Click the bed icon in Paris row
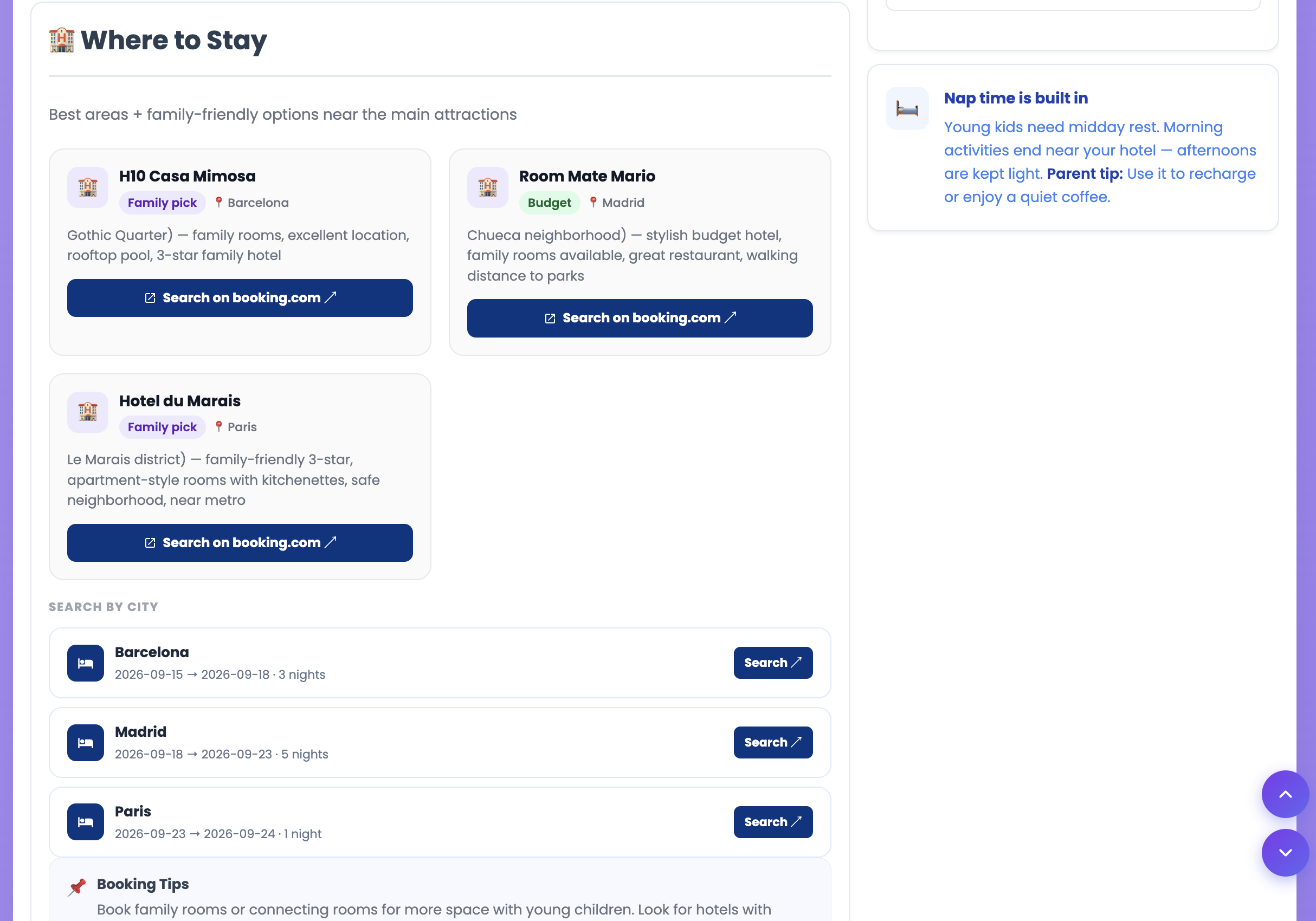This screenshot has height=921, width=1316. click(x=86, y=822)
